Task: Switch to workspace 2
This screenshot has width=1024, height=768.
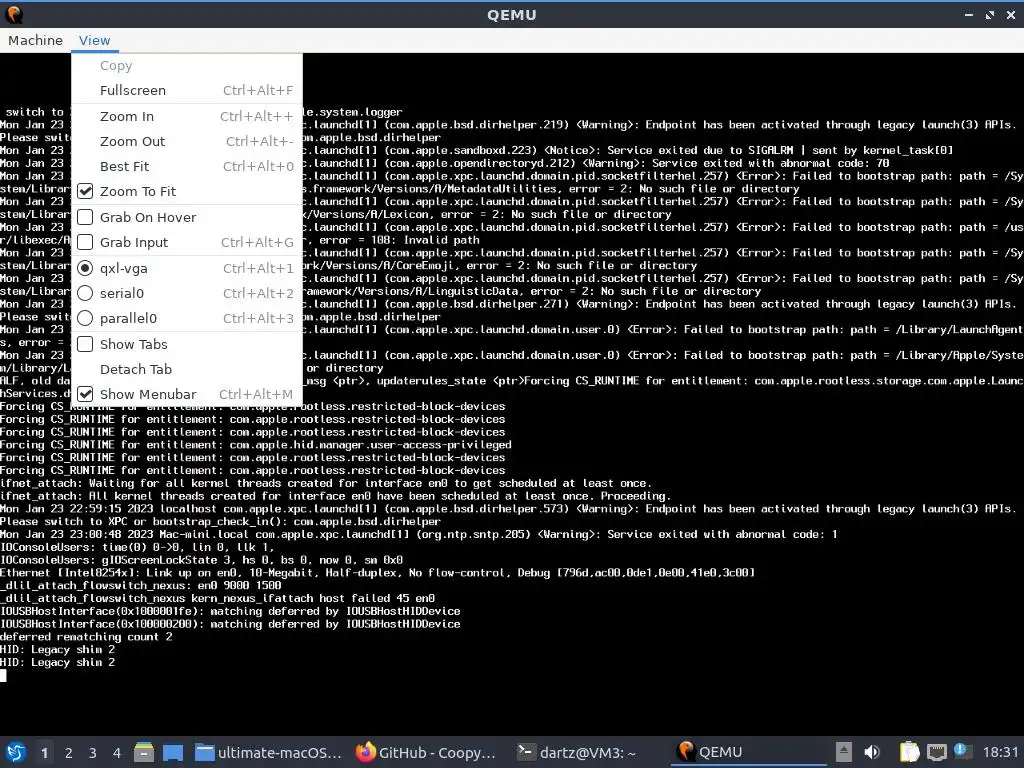Action: [x=69, y=753]
